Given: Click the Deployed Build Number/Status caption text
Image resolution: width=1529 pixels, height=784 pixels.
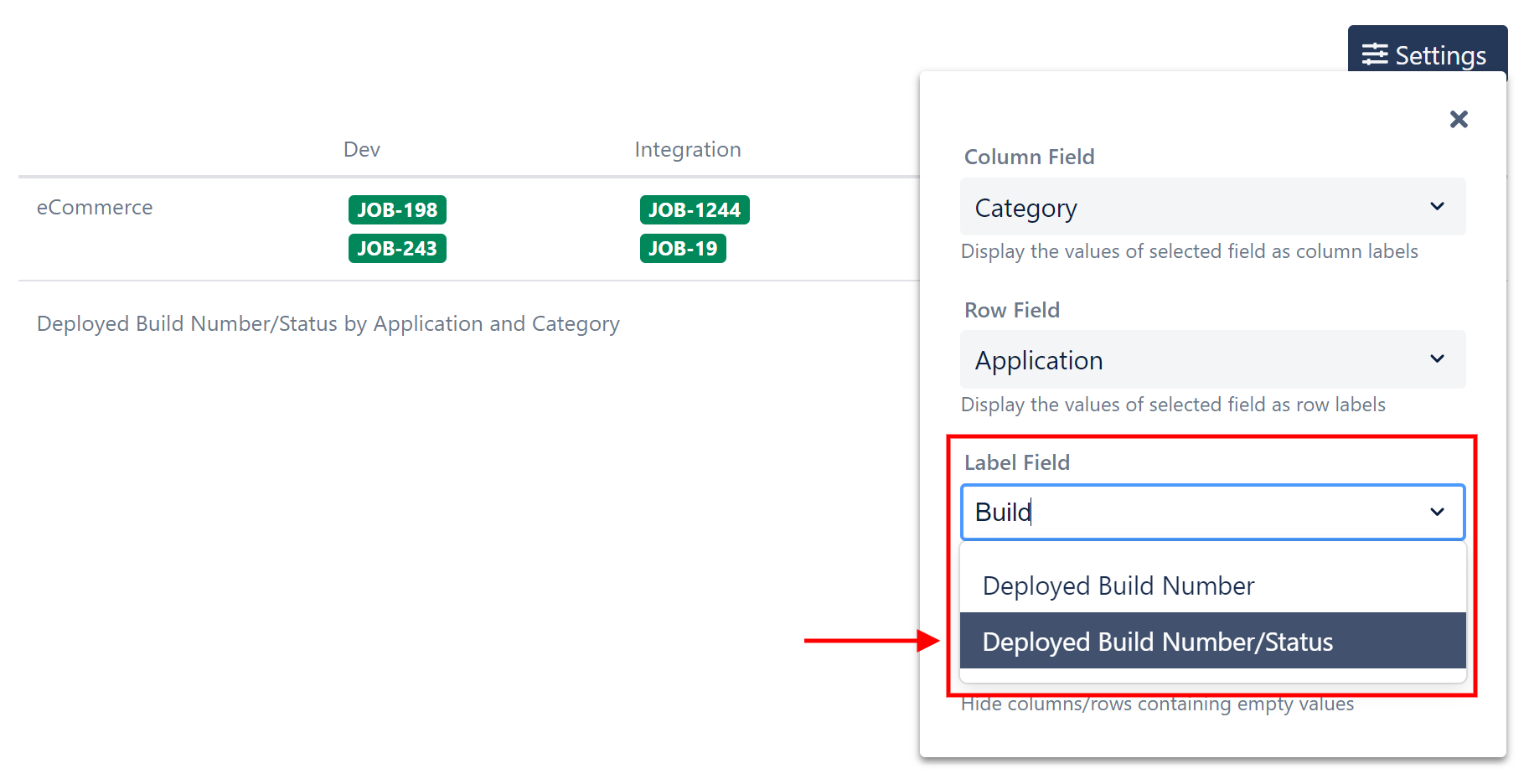Looking at the screenshot, I should point(328,324).
